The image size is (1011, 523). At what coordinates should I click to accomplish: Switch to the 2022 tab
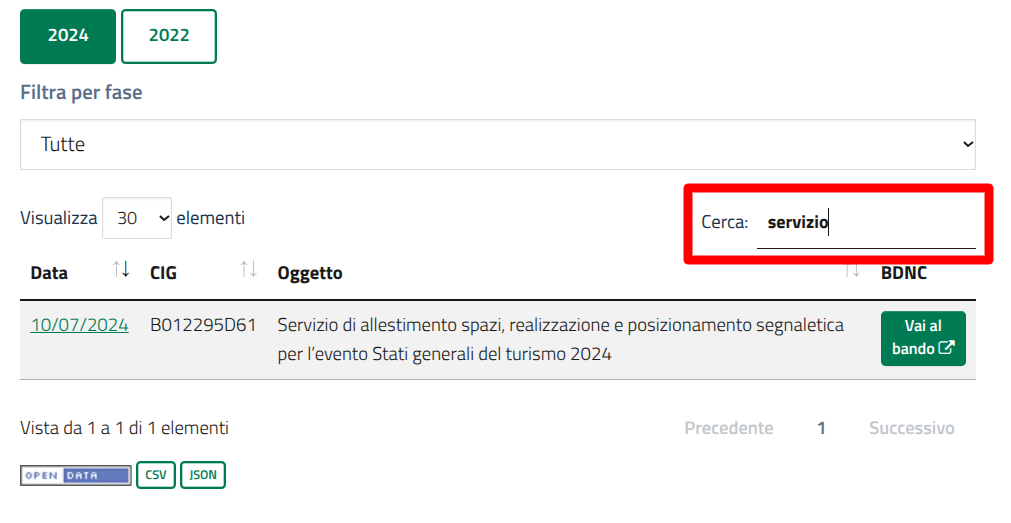tap(169, 36)
